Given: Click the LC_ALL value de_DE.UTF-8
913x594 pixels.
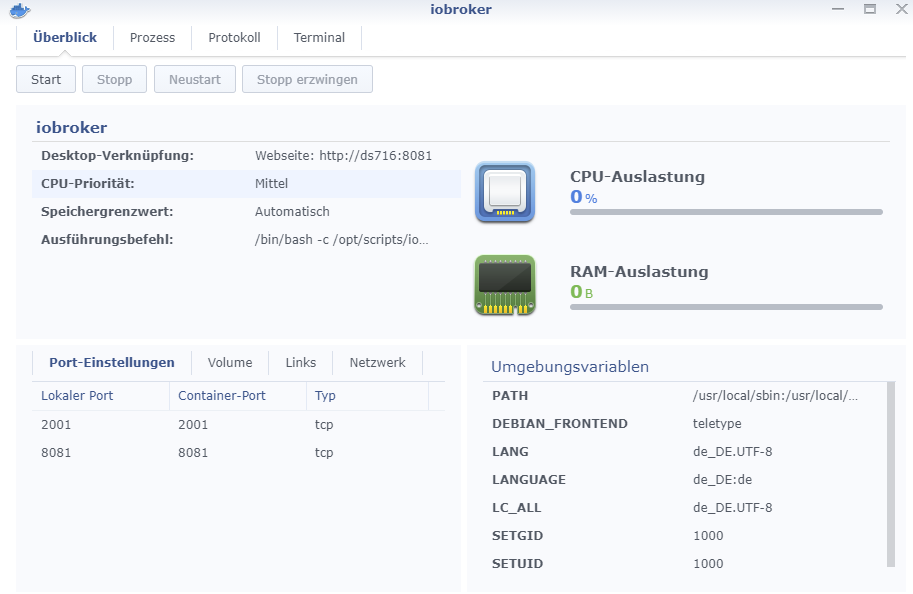Looking at the screenshot, I should click(732, 508).
